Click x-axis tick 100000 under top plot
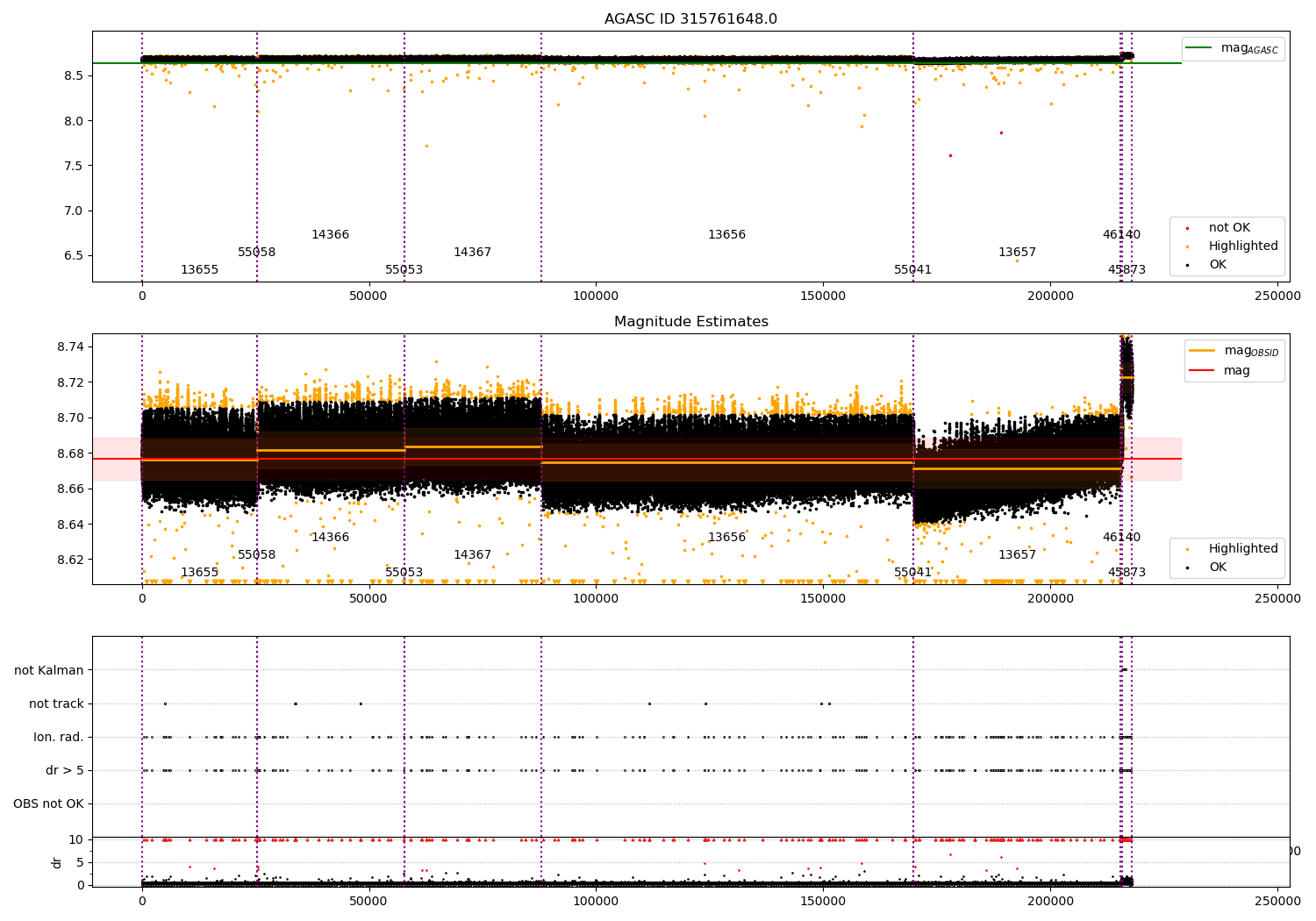The height and width of the screenshot is (921, 1316). tap(596, 296)
